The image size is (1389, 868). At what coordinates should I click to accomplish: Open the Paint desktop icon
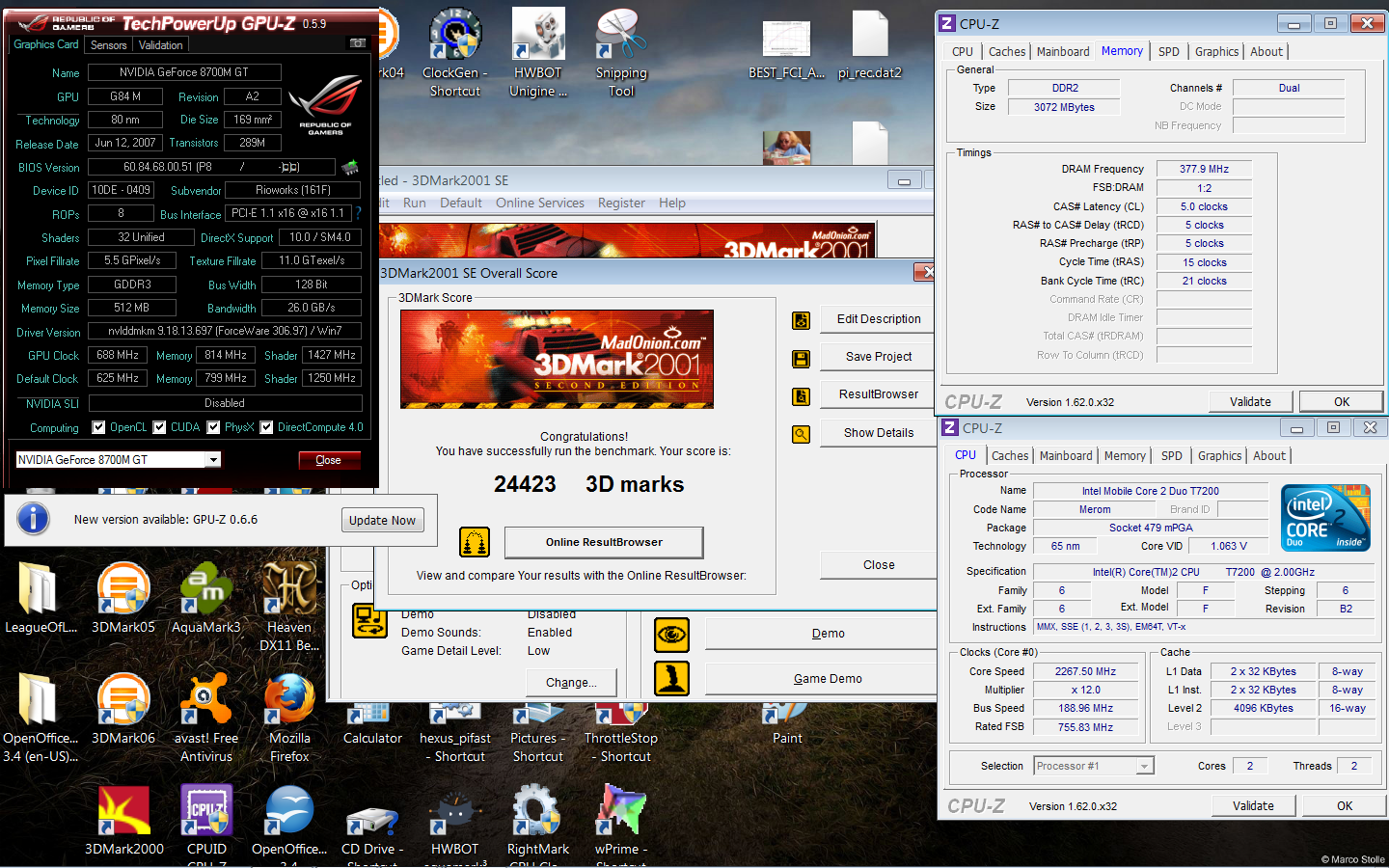tap(786, 714)
